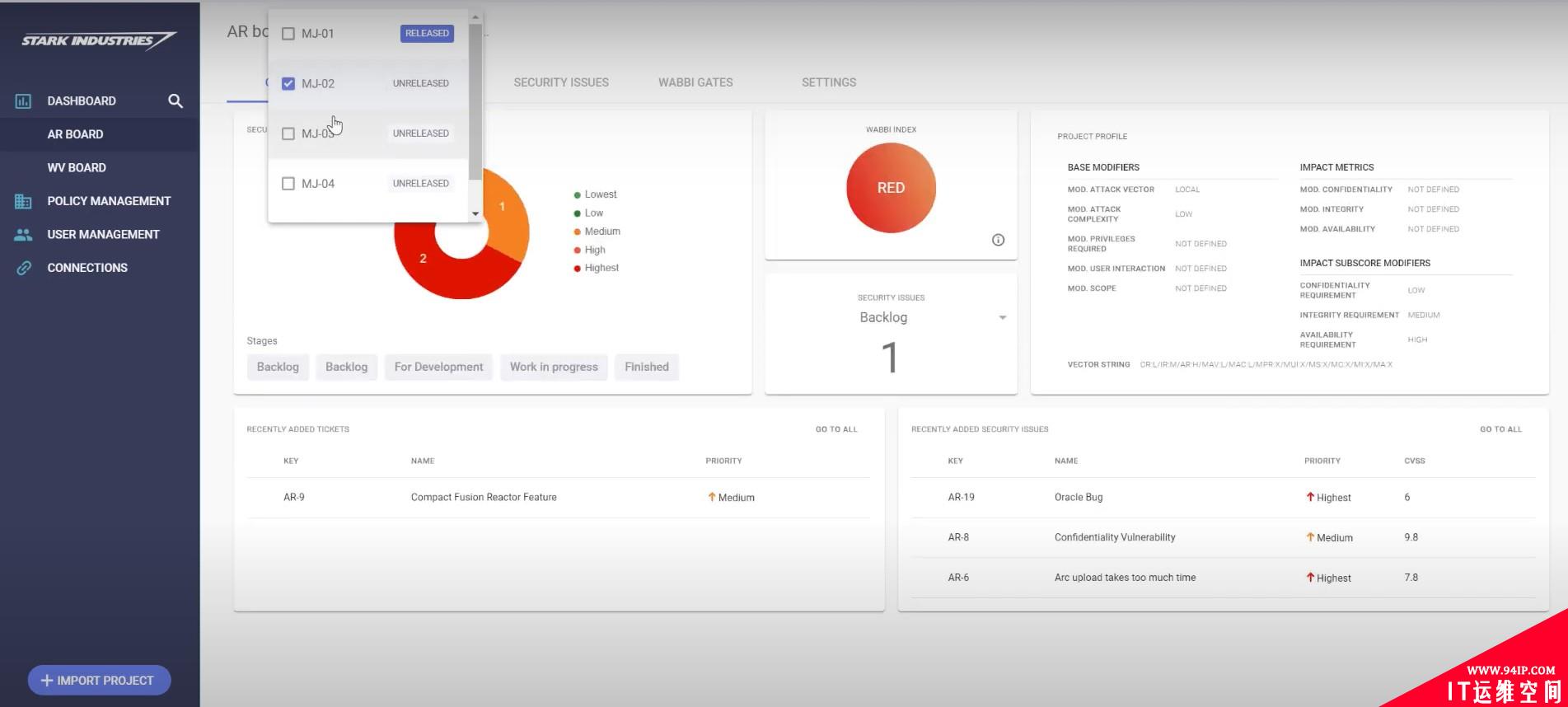Click the User Management people icon
This screenshot has width=1568, height=707.
click(23, 235)
